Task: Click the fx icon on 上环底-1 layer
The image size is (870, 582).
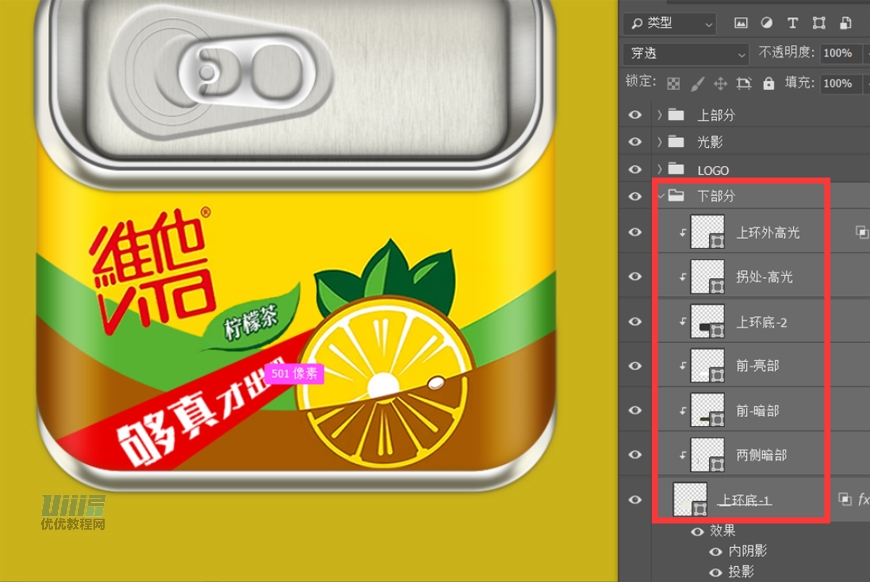Action: click(x=864, y=499)
